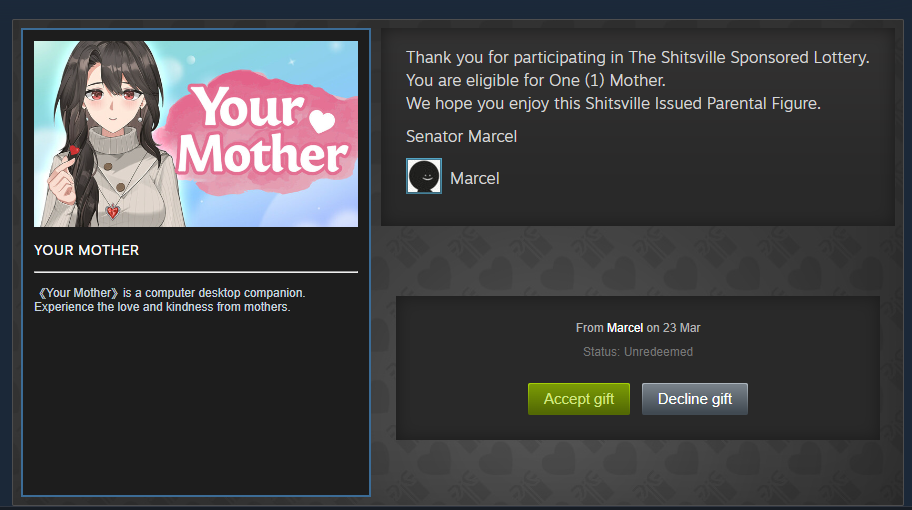Click the Shitsville Sponsored Lottery message line

637,58
